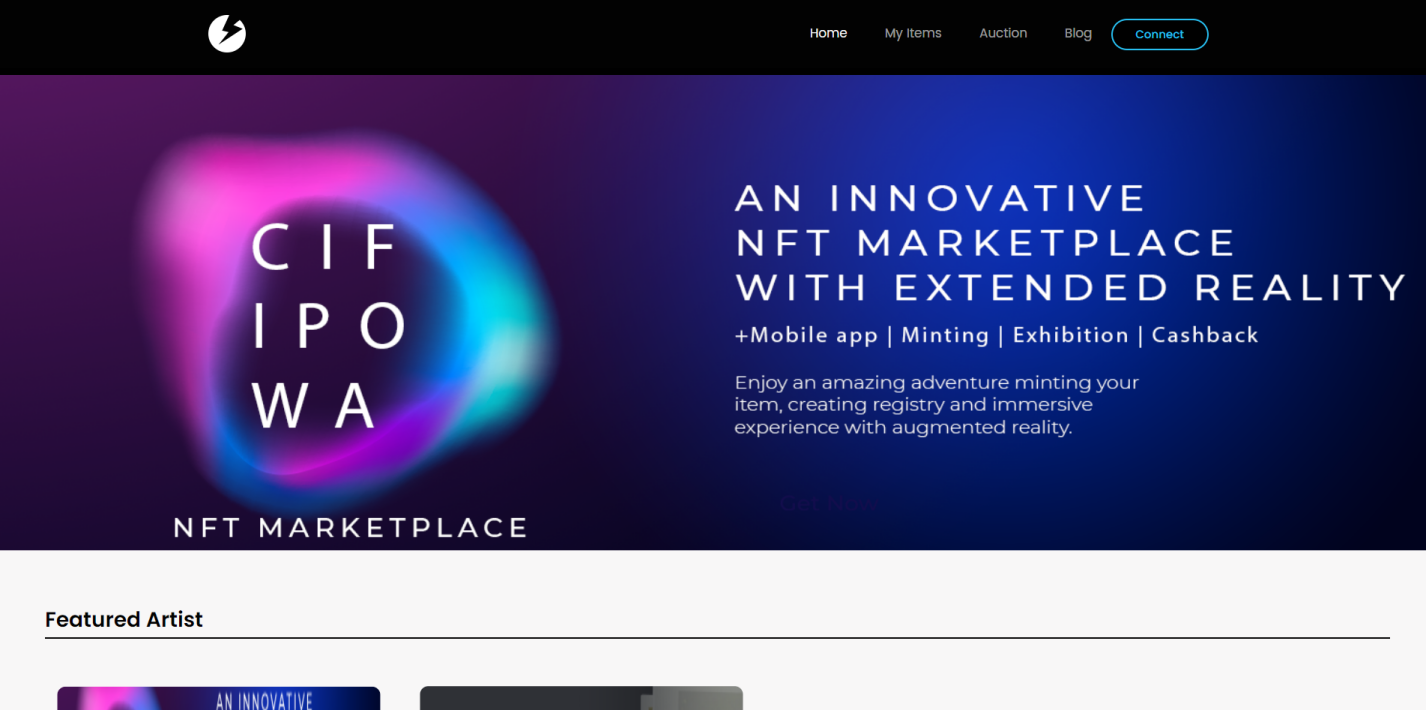Open the second dark featured artist card
Viewport: 1426px width, 710px height.
(x=581, y=698)
